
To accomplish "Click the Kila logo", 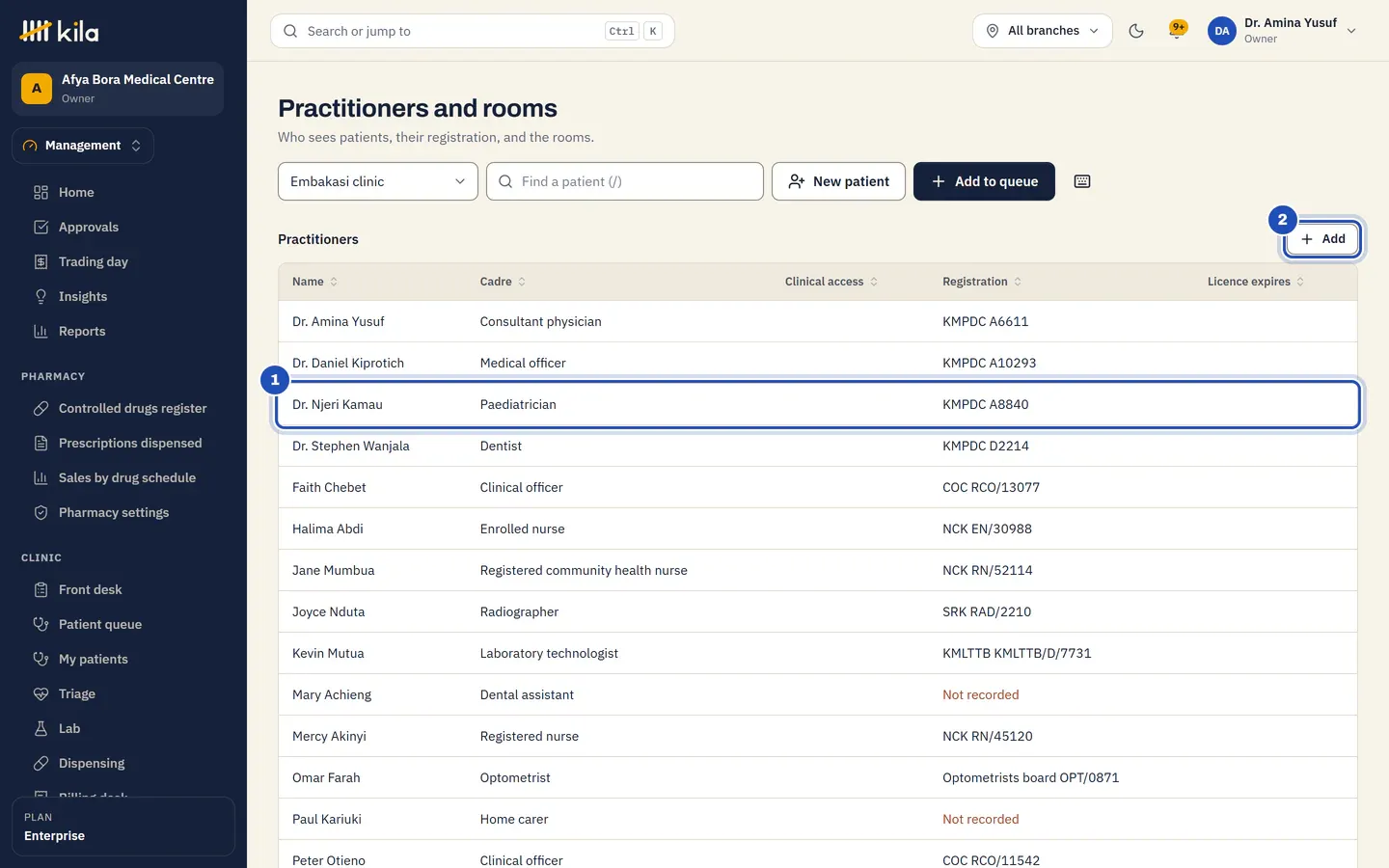I will click(x=60, y=31).
